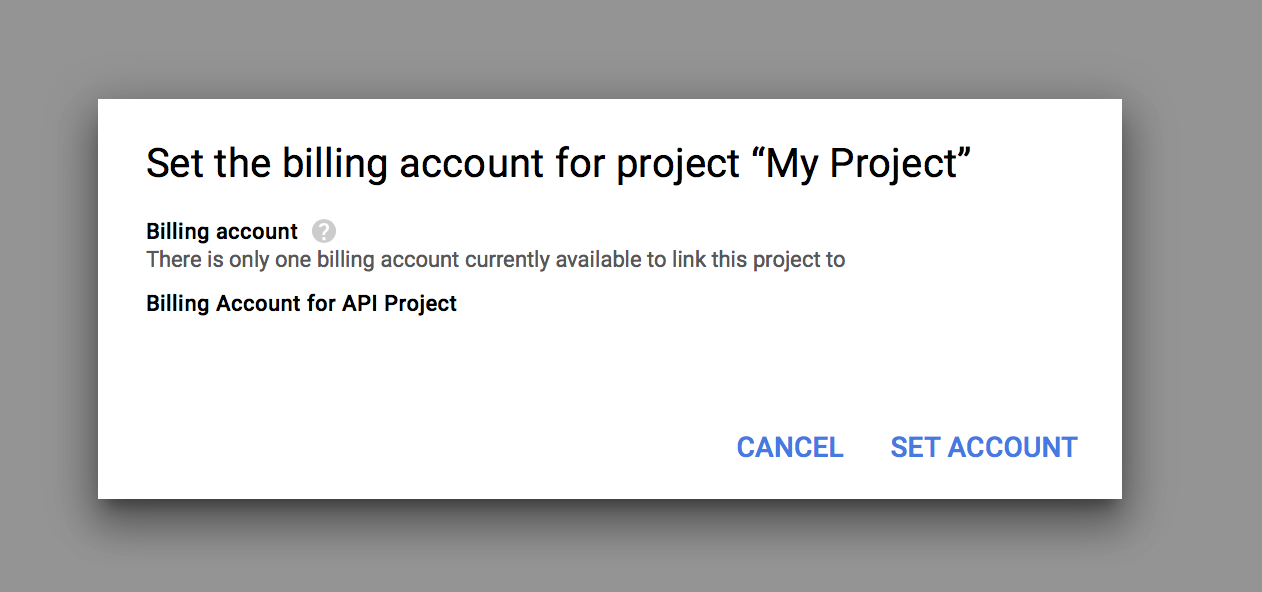Click the gray backdrop outside the dialog

(631, 50)
